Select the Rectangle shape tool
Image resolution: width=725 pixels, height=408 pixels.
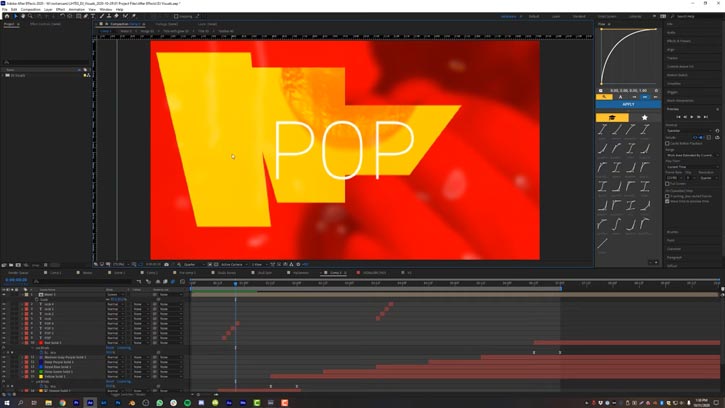click(78, 16)
